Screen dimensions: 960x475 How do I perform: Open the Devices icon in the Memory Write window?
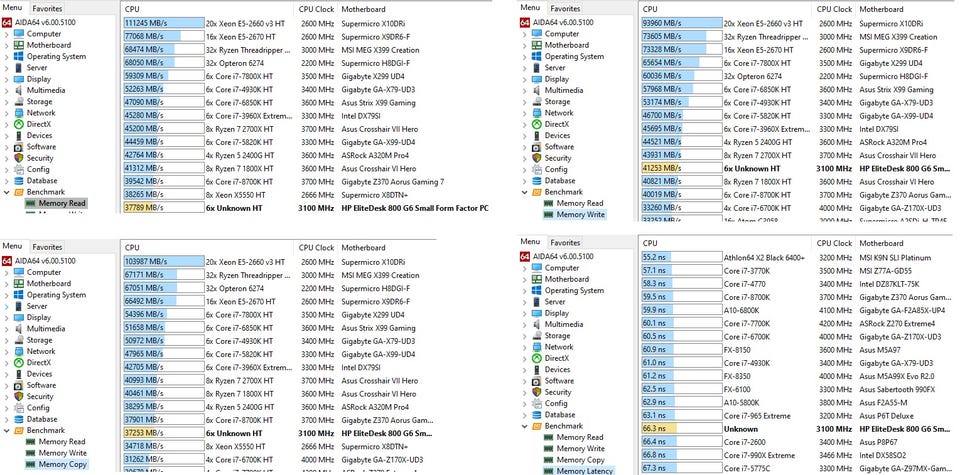pyautogui.click(x=536, y=135)
